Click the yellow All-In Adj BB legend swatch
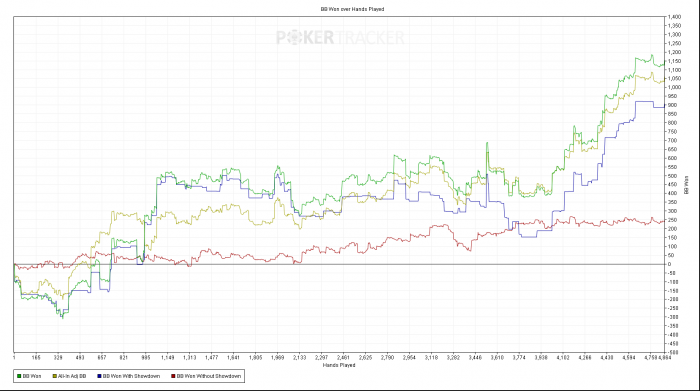 pos(54,376)
